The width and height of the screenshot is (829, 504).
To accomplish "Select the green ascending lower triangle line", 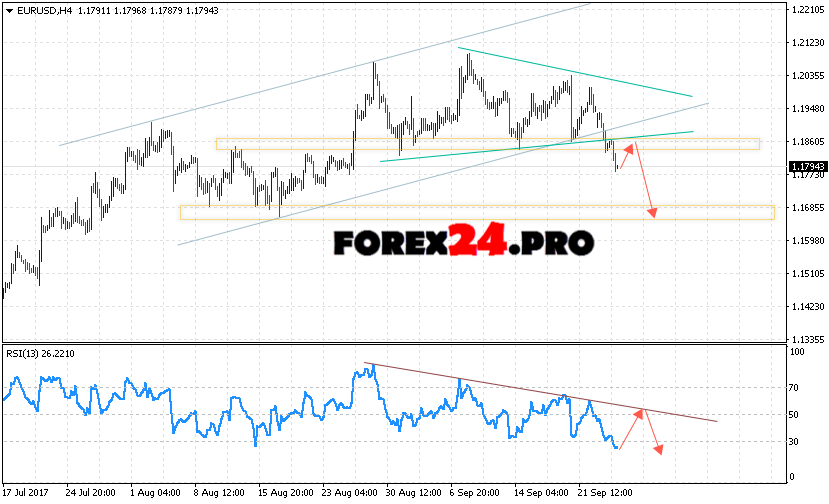I will click(x=535, y=146).
